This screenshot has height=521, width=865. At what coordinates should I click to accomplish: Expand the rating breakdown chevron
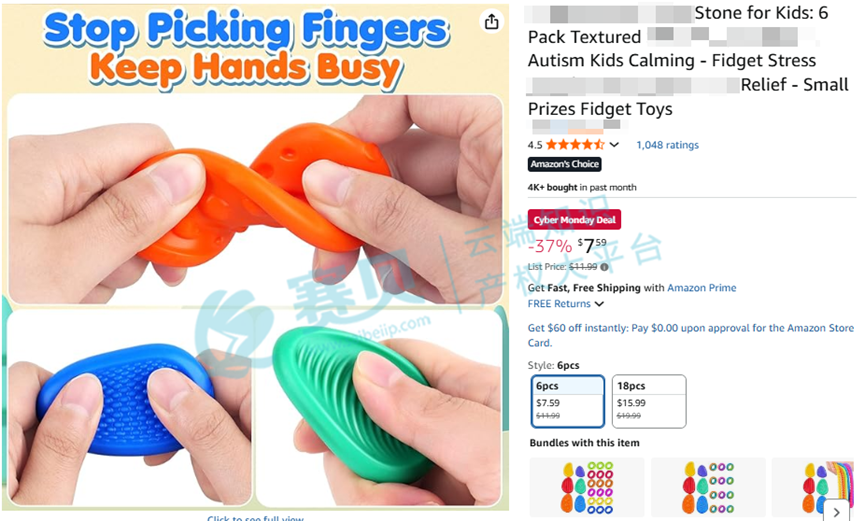614,145
